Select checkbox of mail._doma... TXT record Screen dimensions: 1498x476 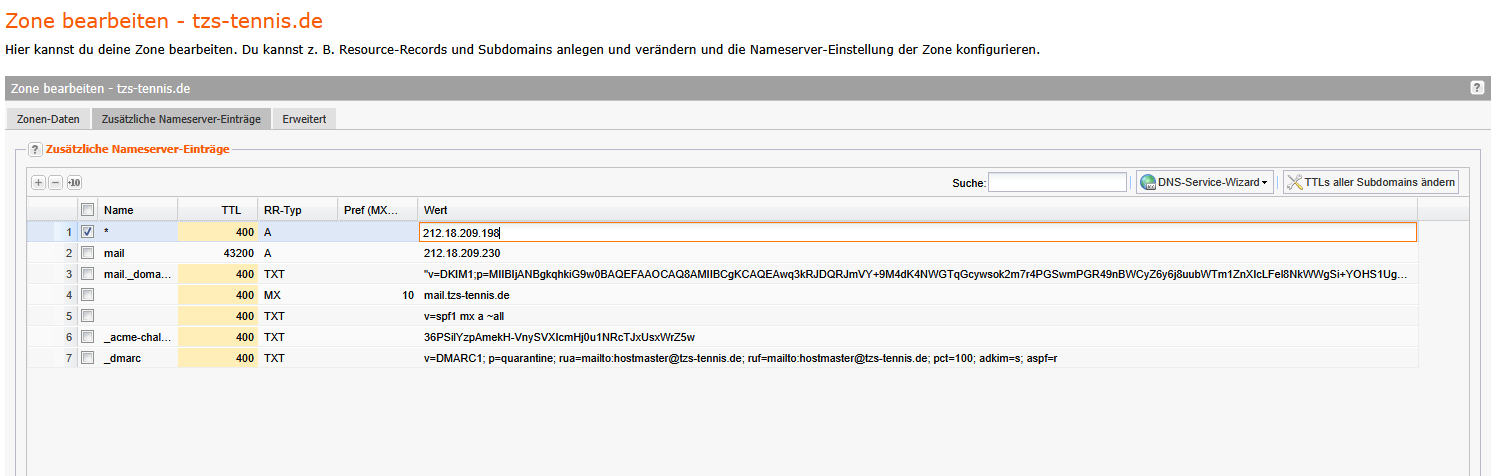click(87, 274)
